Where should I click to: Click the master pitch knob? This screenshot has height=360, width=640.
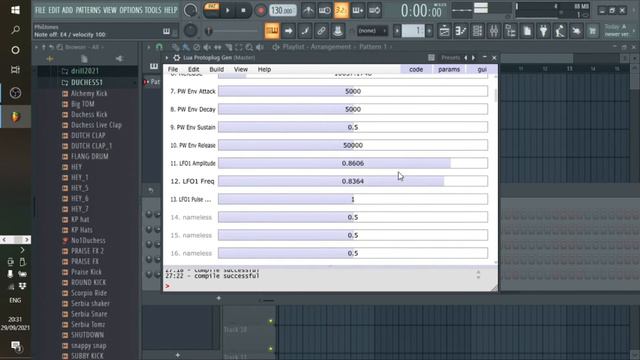point(190,31)
